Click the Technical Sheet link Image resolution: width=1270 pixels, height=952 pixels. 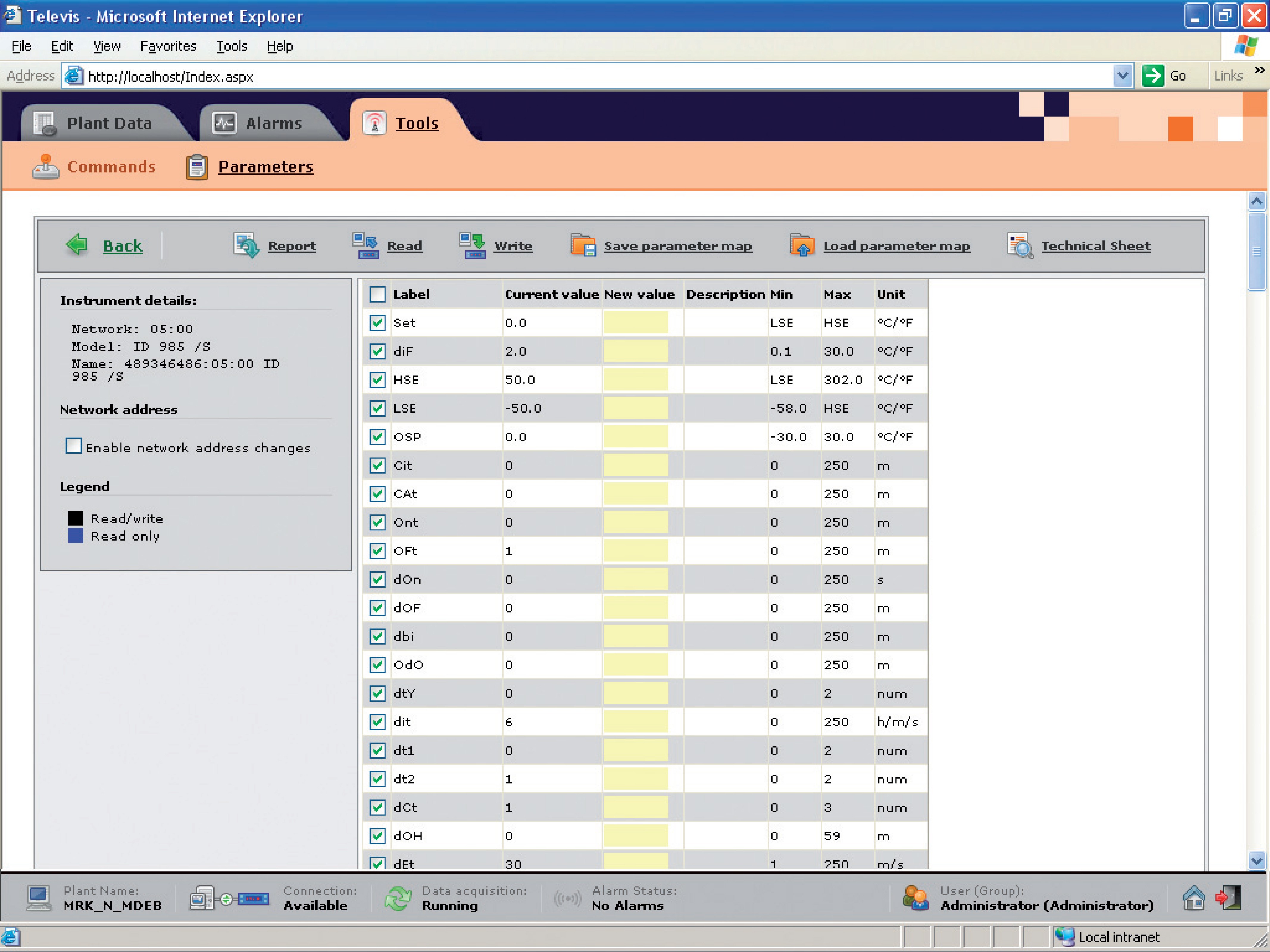[1096, 246]
